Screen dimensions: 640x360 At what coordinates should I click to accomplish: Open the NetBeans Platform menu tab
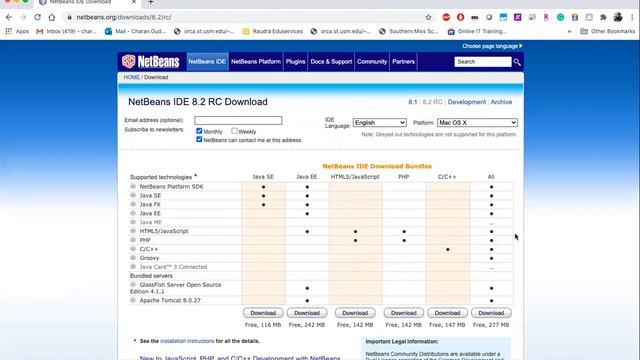tap(256, 62)
